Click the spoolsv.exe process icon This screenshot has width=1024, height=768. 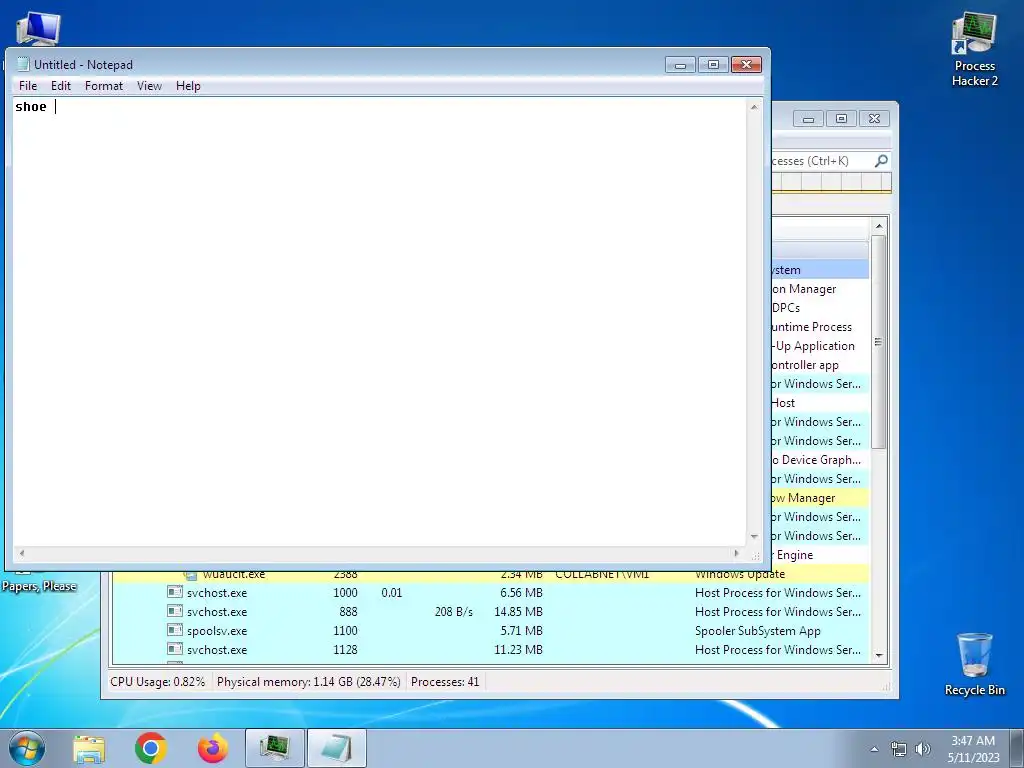point(174,630)
